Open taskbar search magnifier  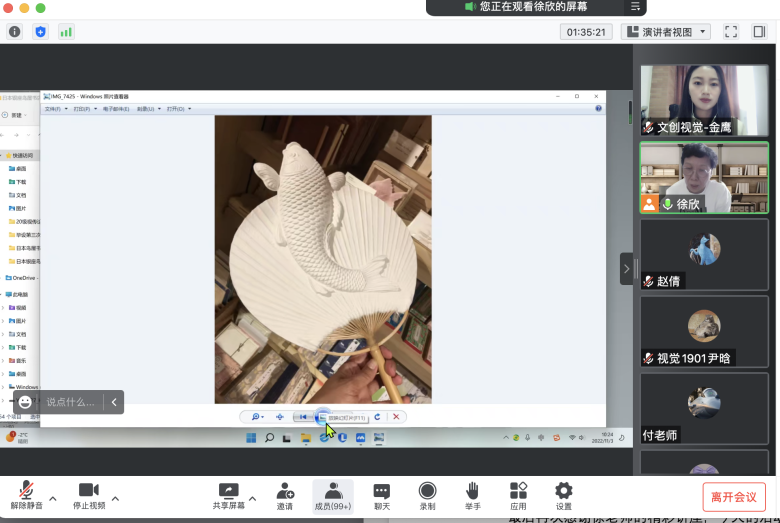tap(269, 438)
